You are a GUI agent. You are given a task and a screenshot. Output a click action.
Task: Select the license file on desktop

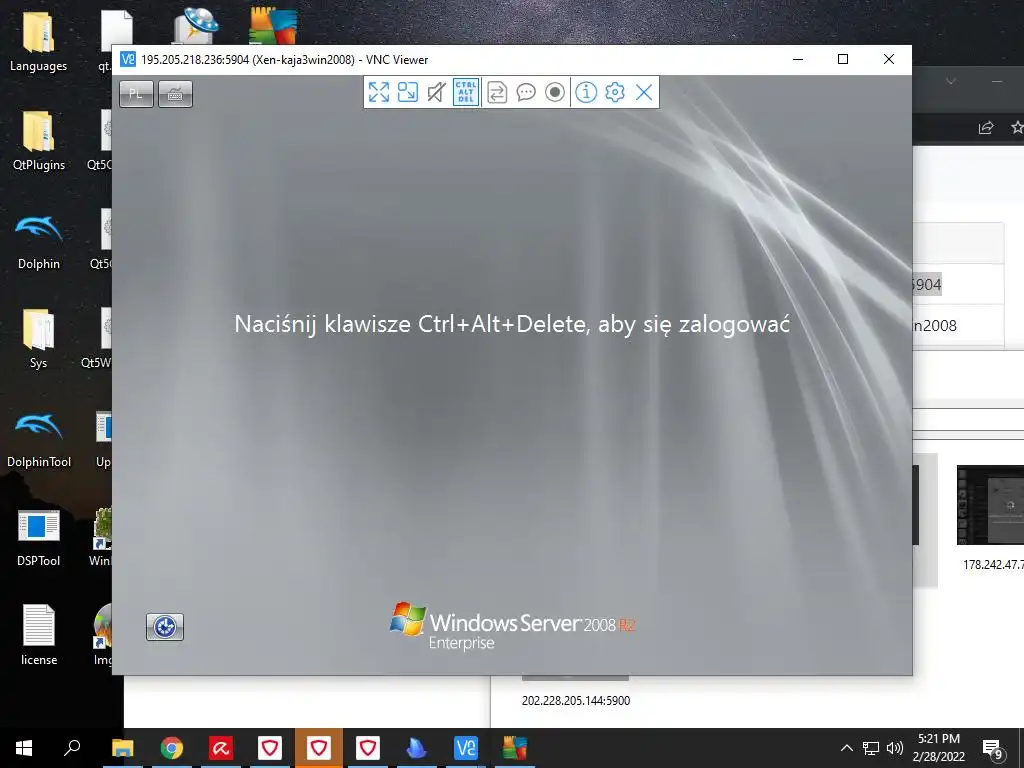coord(39,635)
